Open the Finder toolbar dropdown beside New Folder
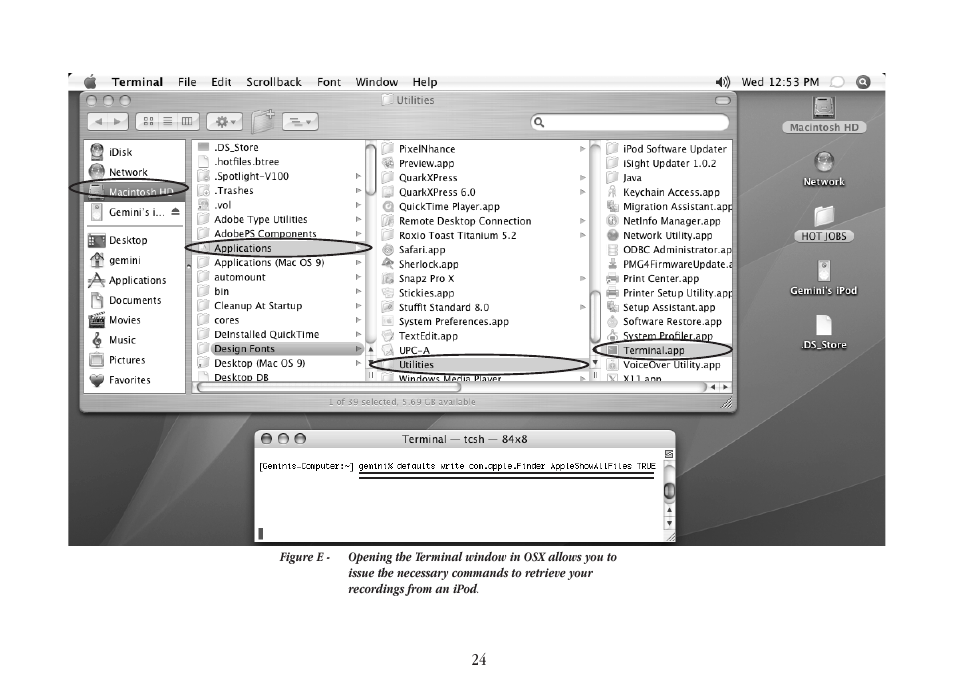 point(301,122)
